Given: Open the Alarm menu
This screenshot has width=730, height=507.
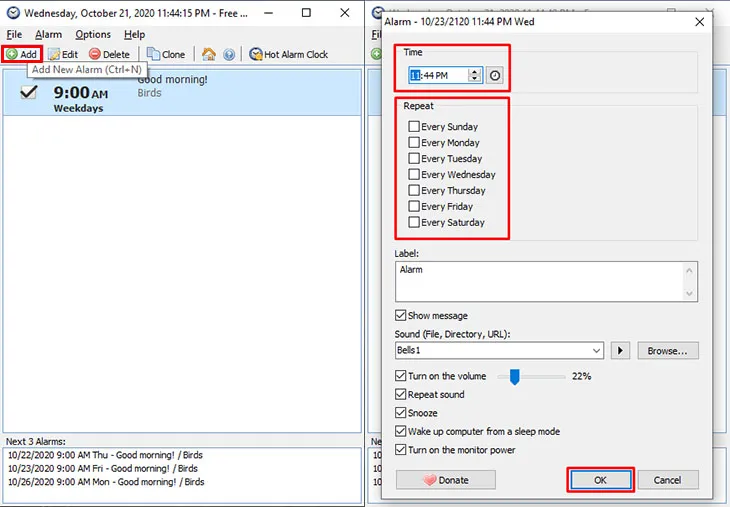Looking at the screenshot, I should coord(48,34).
